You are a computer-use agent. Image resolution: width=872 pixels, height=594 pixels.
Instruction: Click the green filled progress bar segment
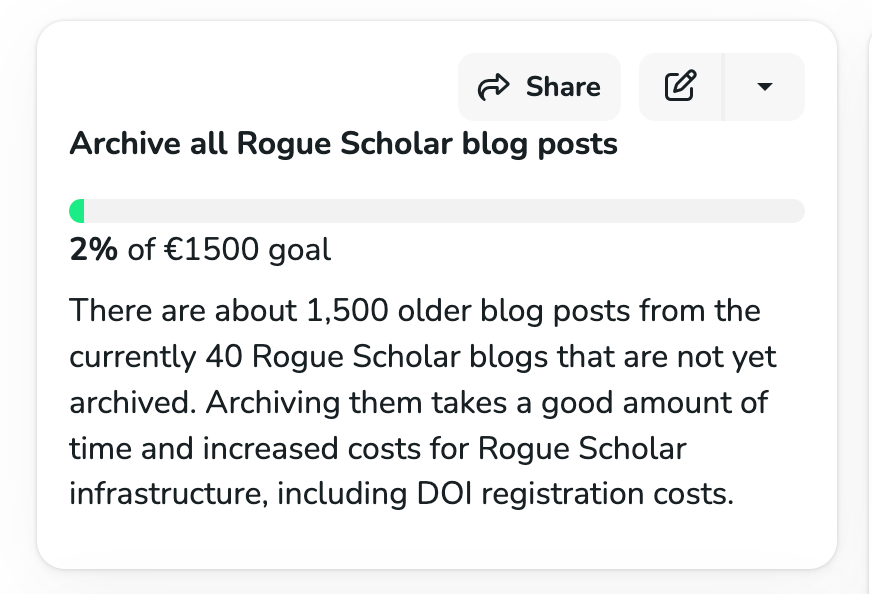click(77, 211)
